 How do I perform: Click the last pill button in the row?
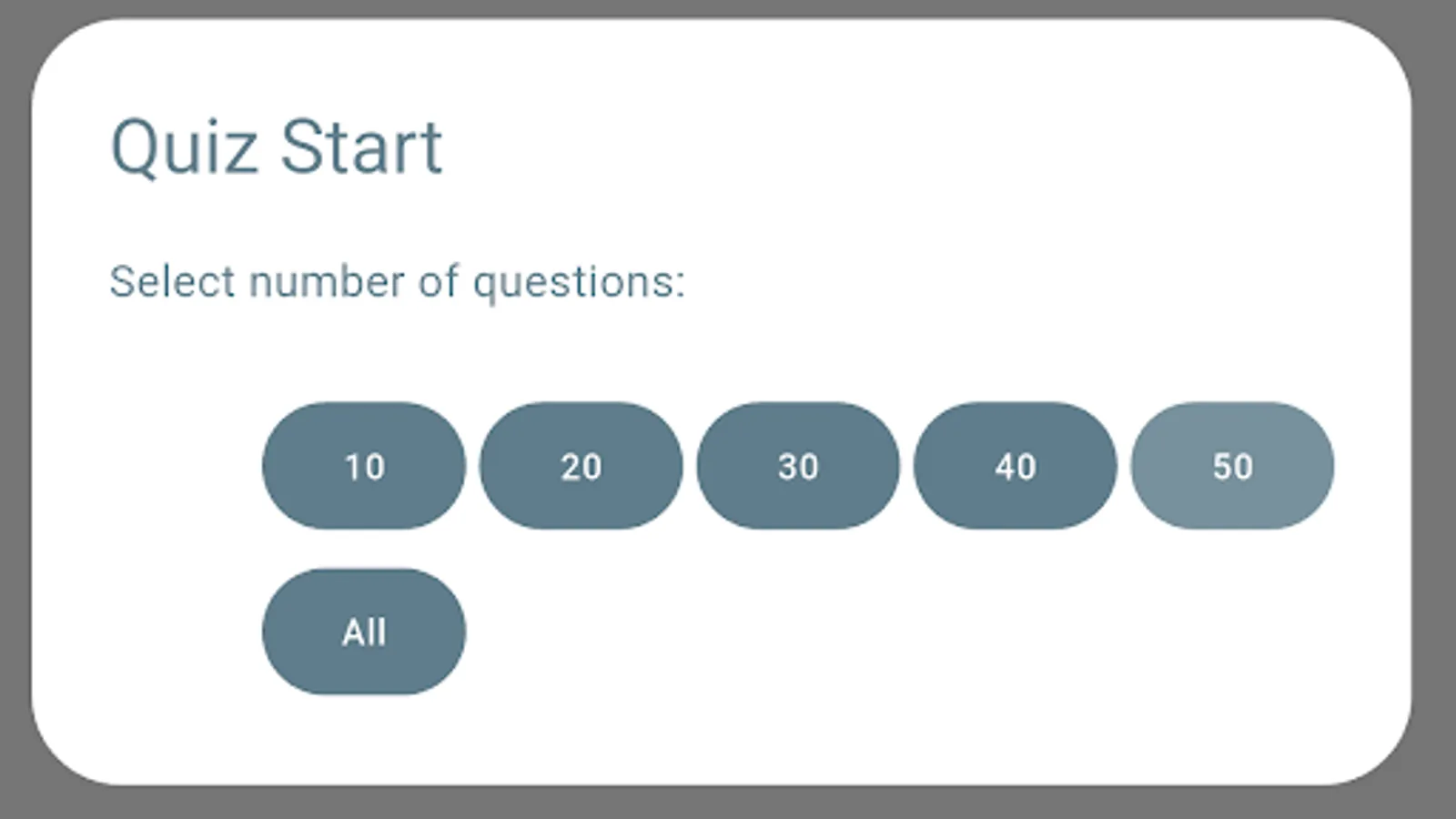click(1232, 466)
